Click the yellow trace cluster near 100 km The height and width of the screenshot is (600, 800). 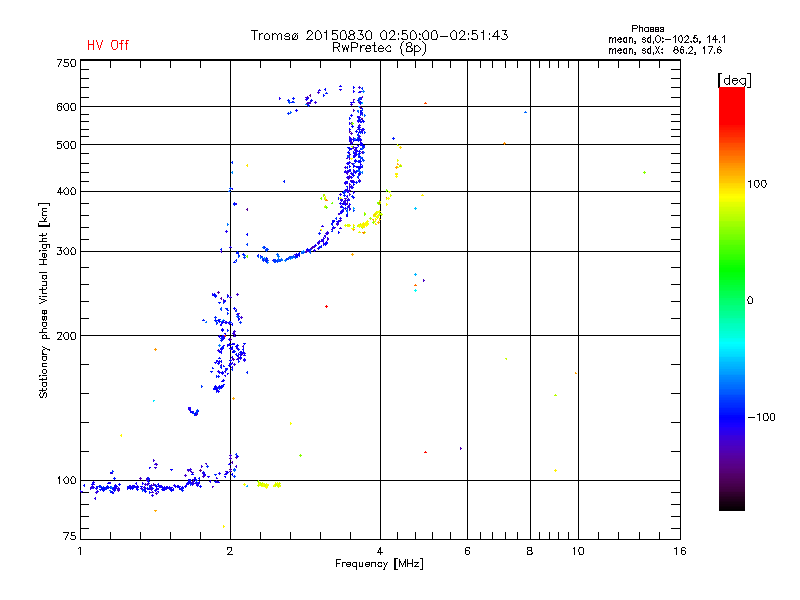[267, 485]
